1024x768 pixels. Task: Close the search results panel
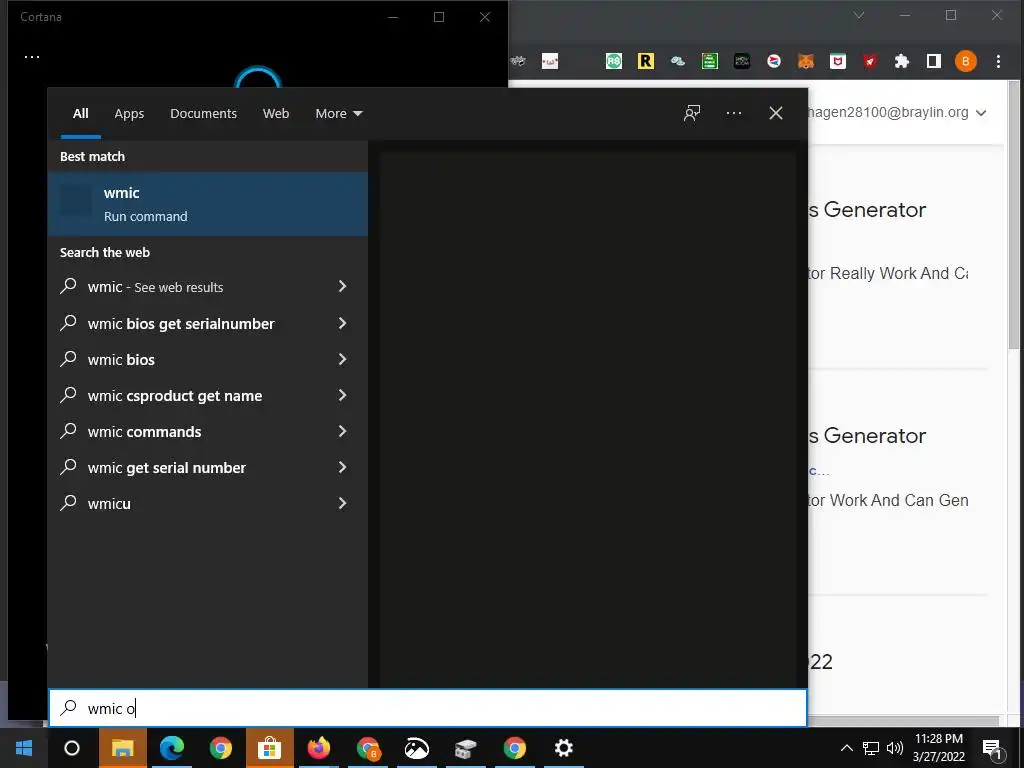(776, 113)
